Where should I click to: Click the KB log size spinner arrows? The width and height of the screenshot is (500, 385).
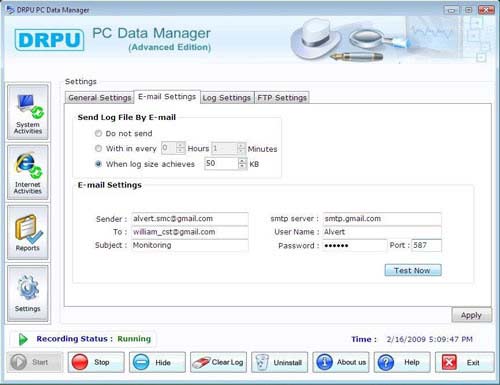pyautogui.click(x=243, y=164)
